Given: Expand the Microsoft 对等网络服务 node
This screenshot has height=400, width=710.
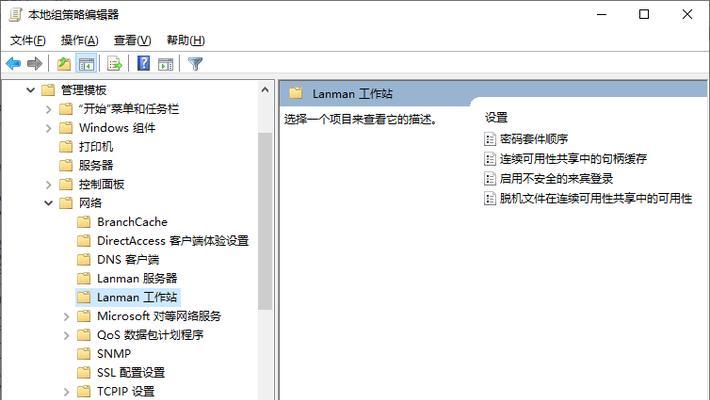Looking at the screenshot, I should click(x=67, y=316).
